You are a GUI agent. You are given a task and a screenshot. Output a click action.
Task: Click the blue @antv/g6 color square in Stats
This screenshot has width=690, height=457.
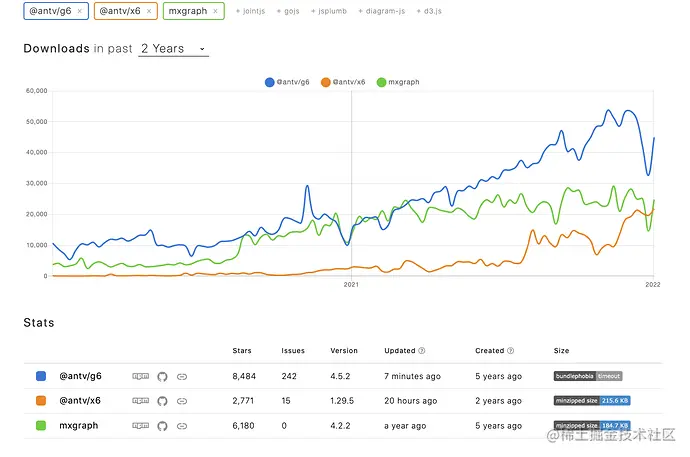tap(41, 376)
